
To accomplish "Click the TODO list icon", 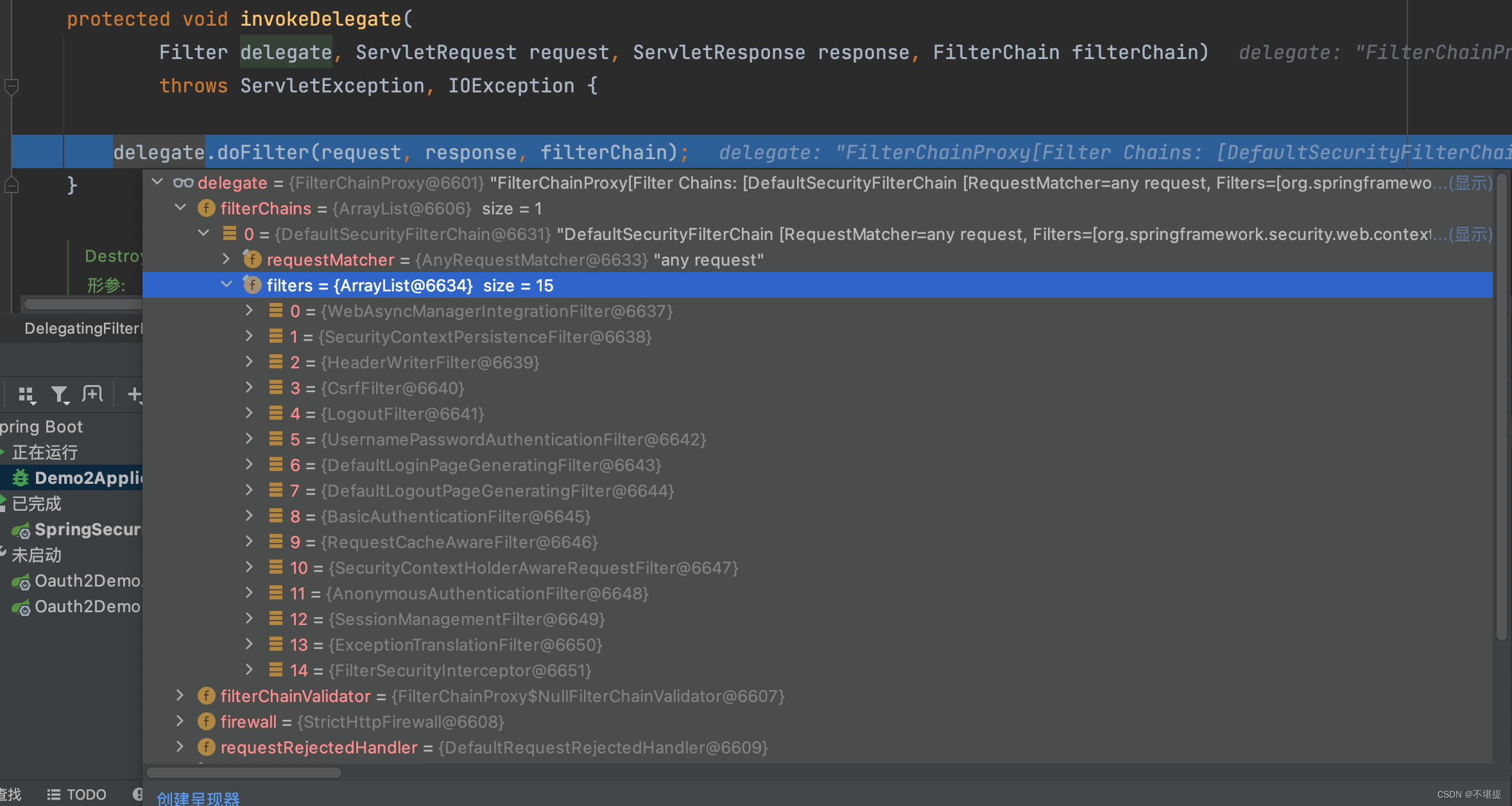I will pyautogui.click(x=54, y=794).
